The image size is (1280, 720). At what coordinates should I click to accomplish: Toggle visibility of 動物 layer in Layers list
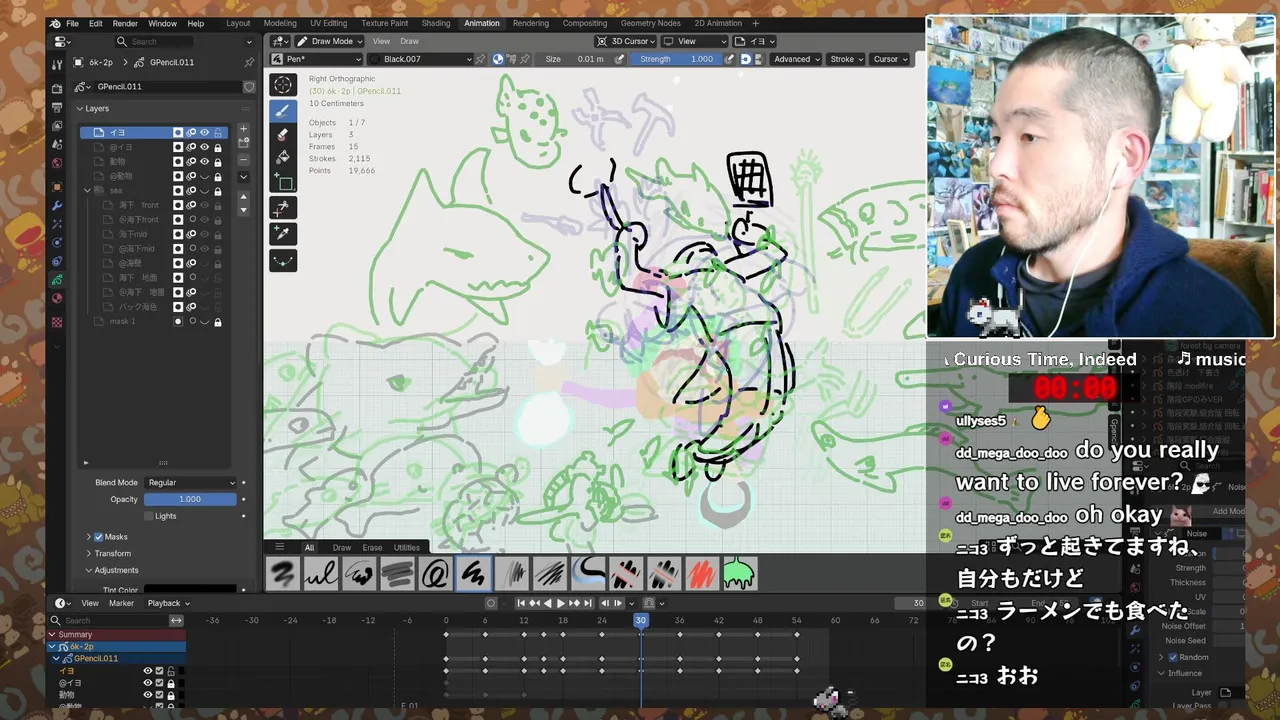204,161
